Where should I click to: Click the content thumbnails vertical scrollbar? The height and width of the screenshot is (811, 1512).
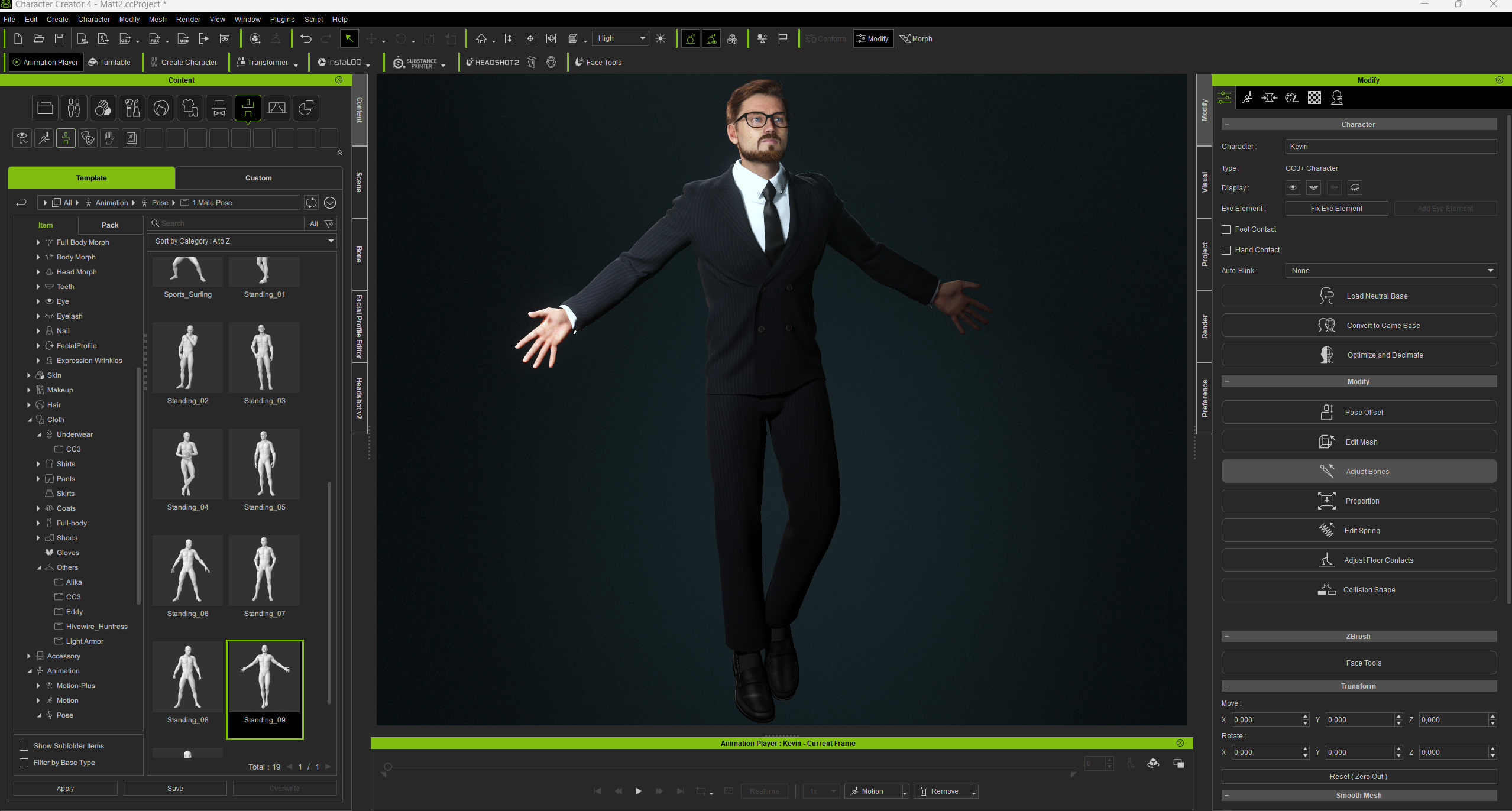329,593
